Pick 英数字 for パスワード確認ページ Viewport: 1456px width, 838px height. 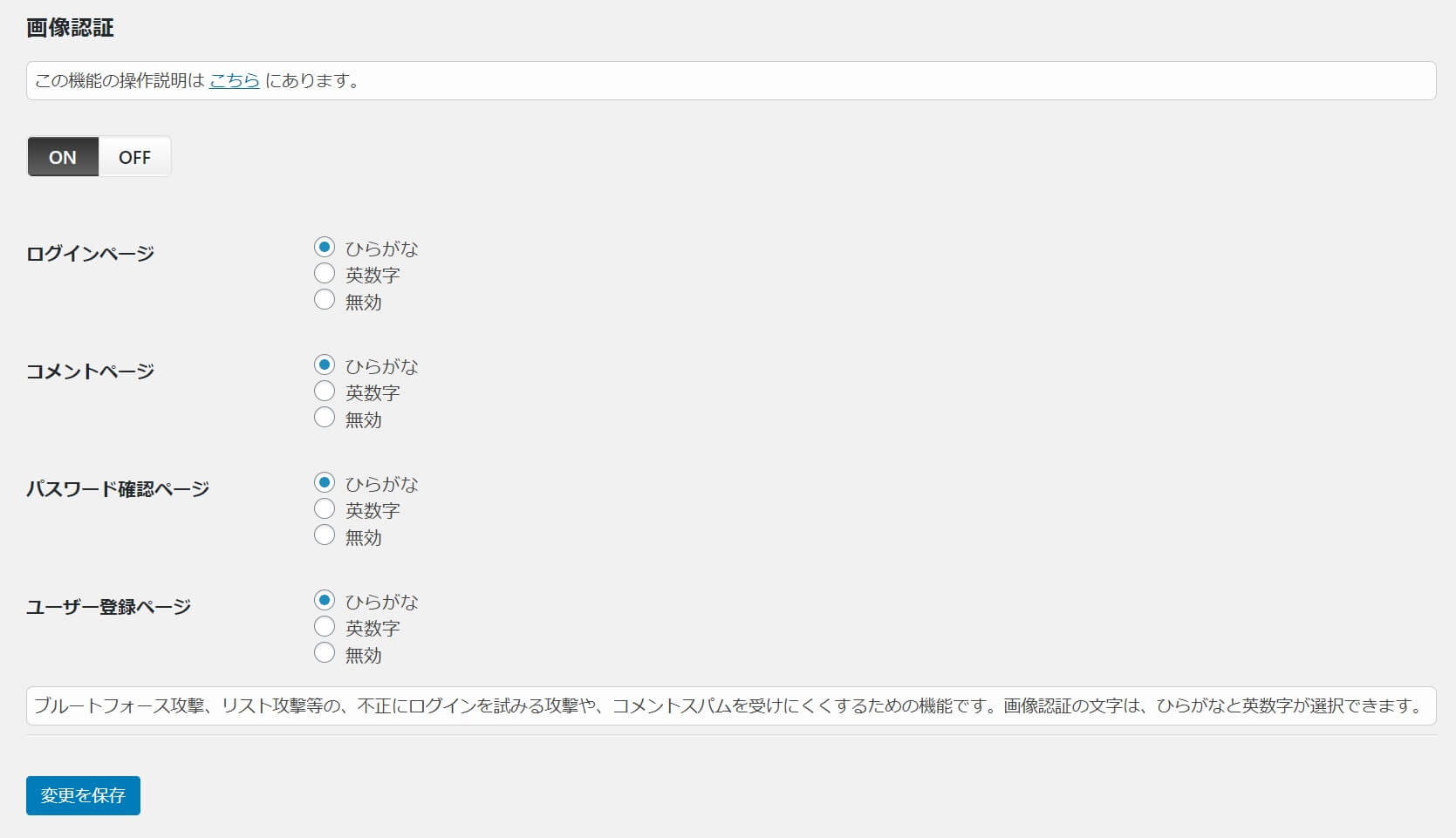325,509
